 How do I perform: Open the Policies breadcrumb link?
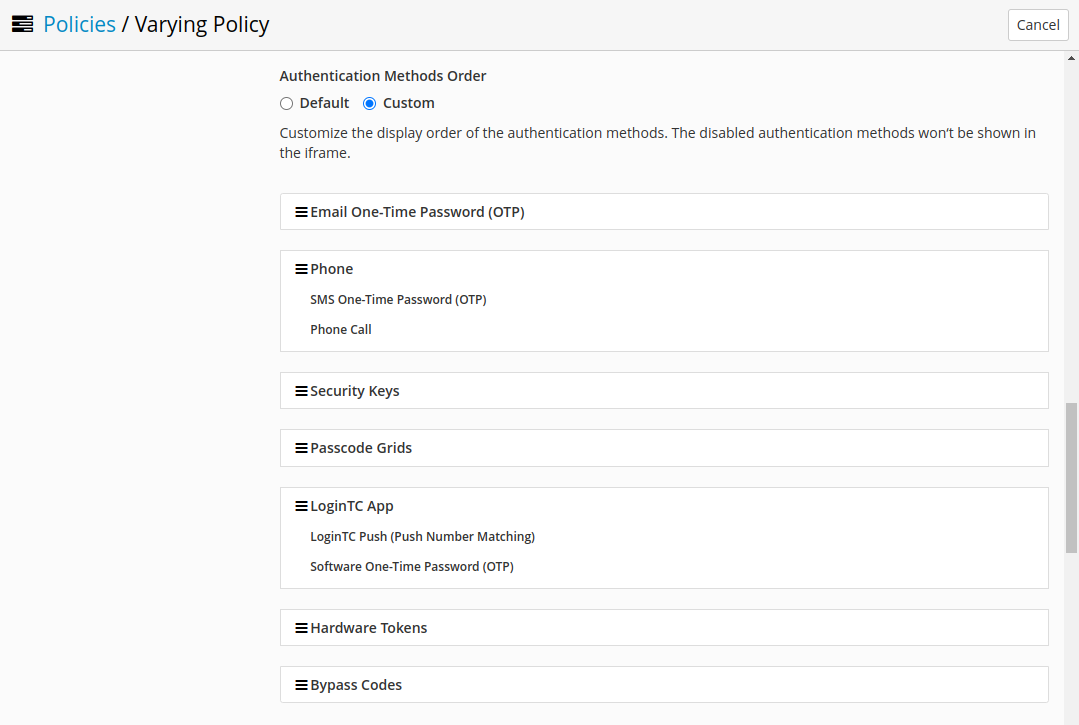point(79,23)
